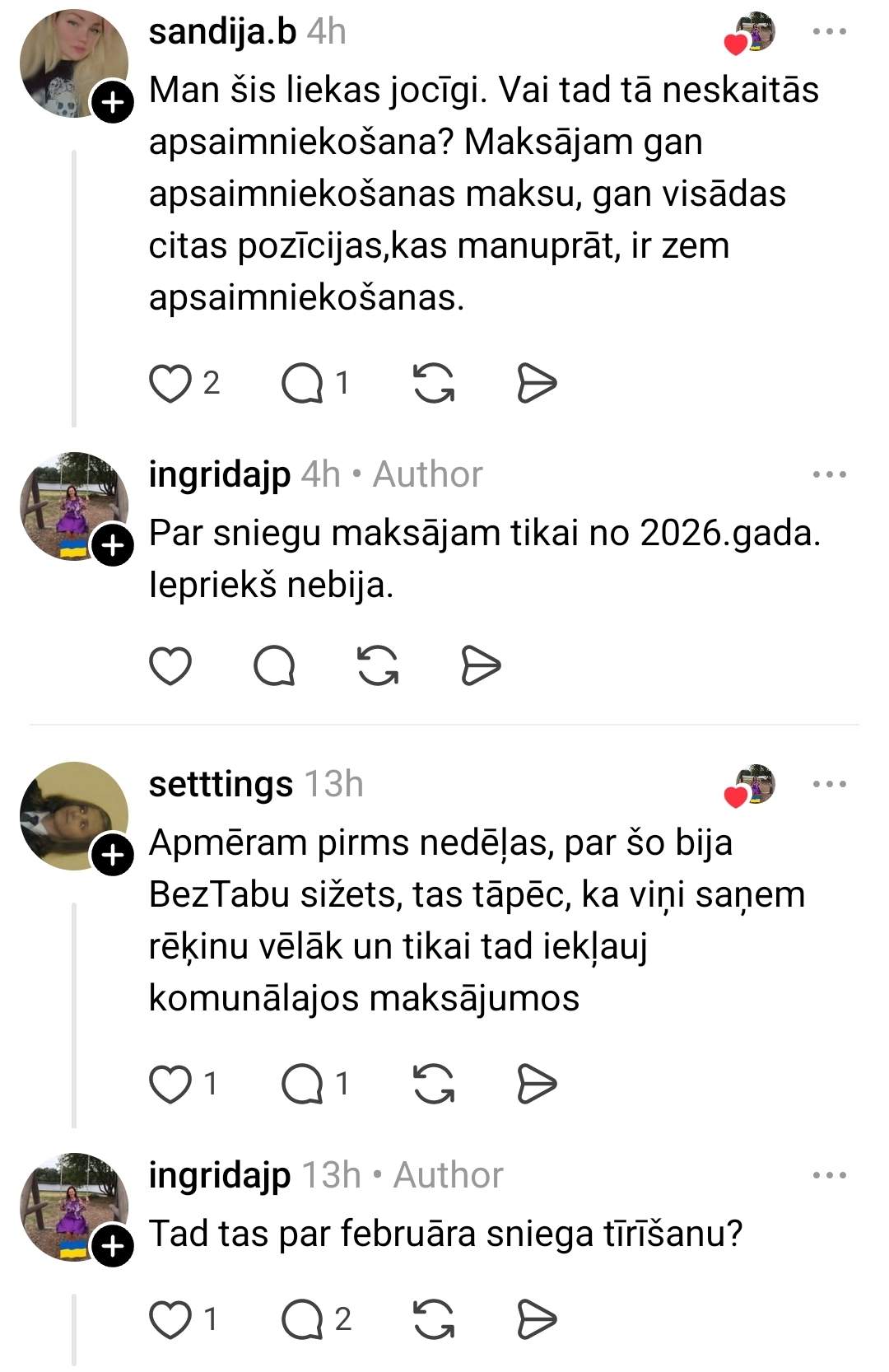The width and height of the screenshot is (889, 1372).
Task: Reply to sandija.b's comment
Action: coord(302,384)
